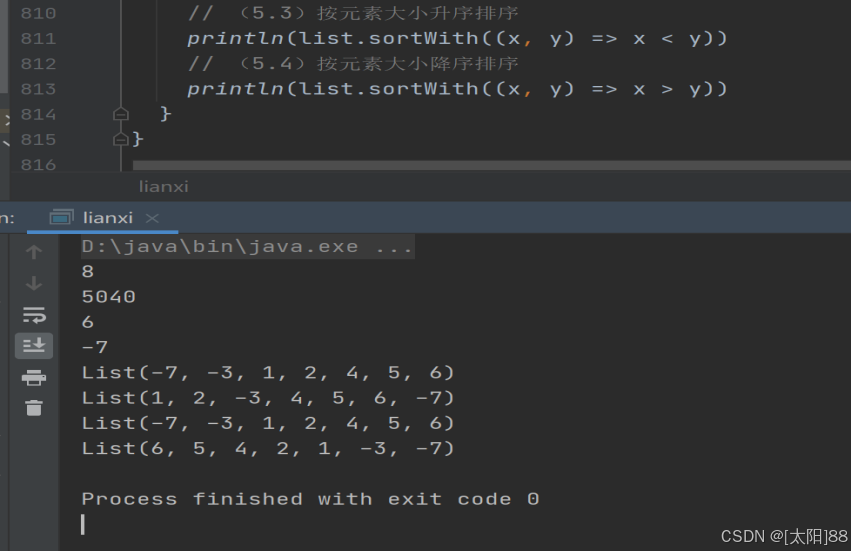The image size is (852, 552).
Task: Click the Print console output icon
Action: (x=34, y=377)
